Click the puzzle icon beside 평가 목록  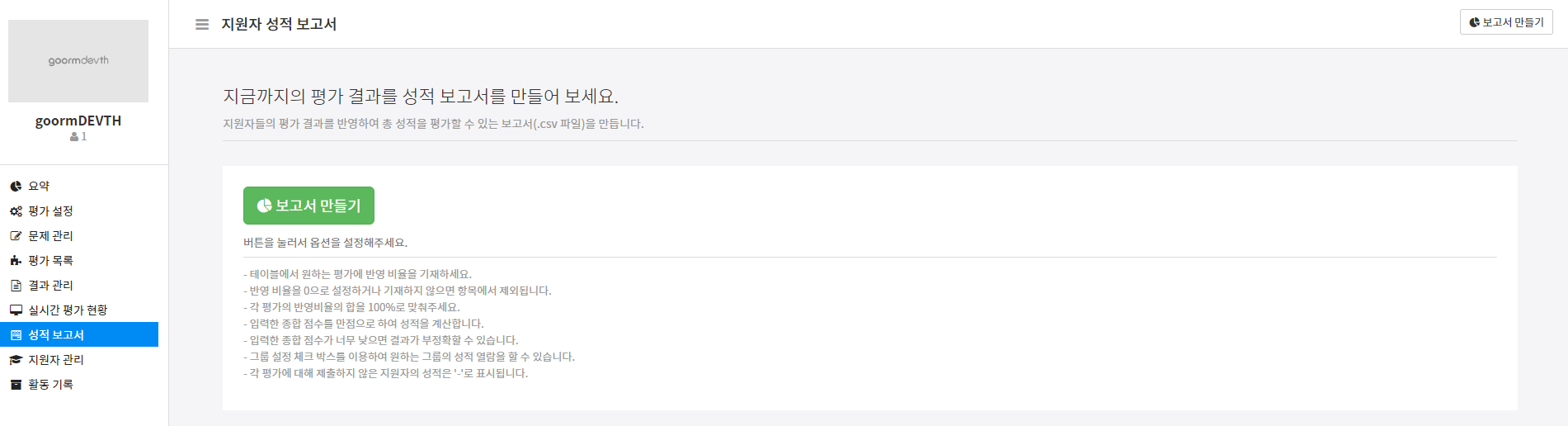[16, 261]
